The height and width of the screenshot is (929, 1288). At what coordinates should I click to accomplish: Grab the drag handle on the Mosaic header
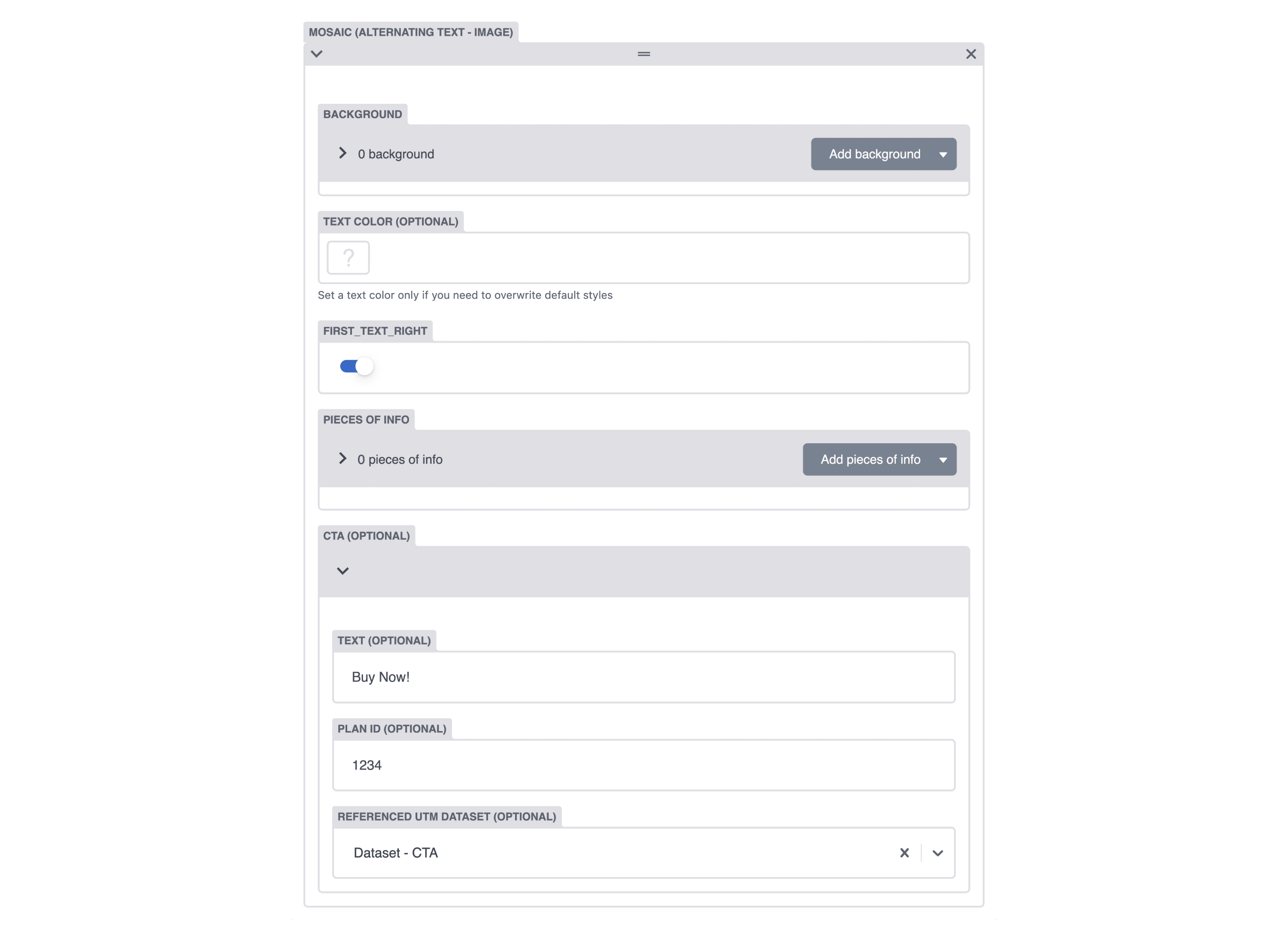(643, 54)
